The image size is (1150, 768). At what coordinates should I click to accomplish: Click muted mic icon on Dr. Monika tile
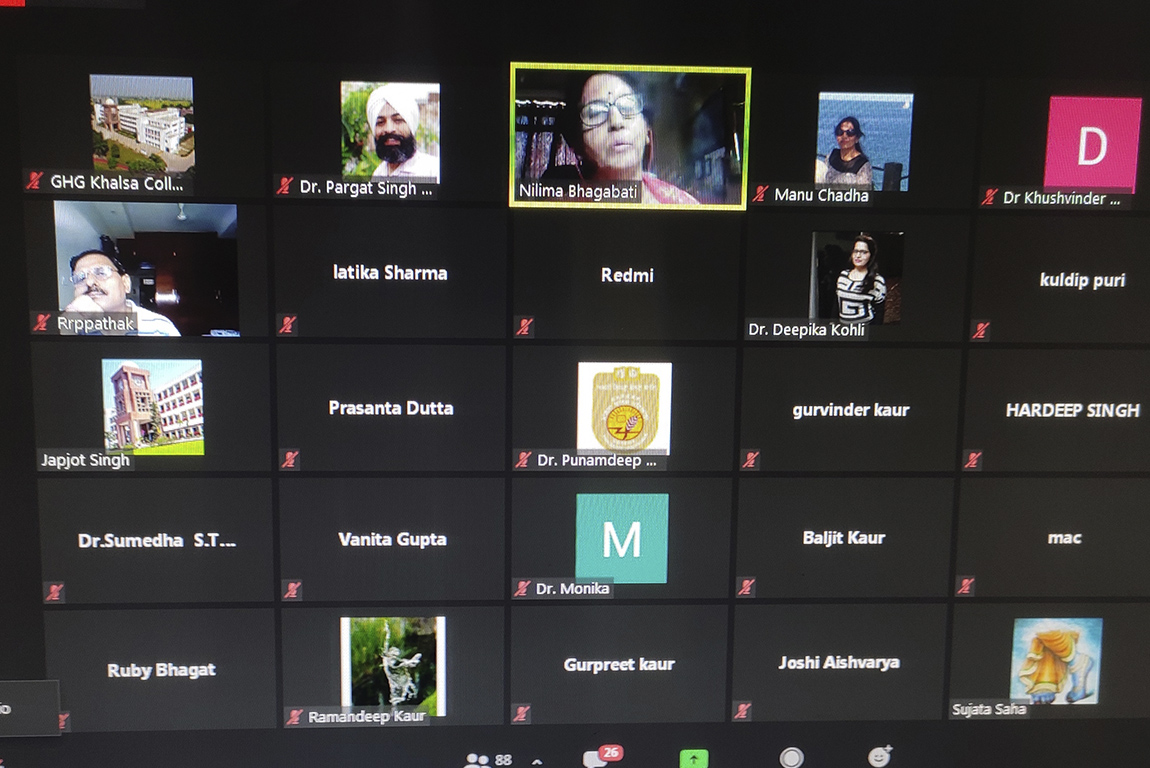pos(522,589)
